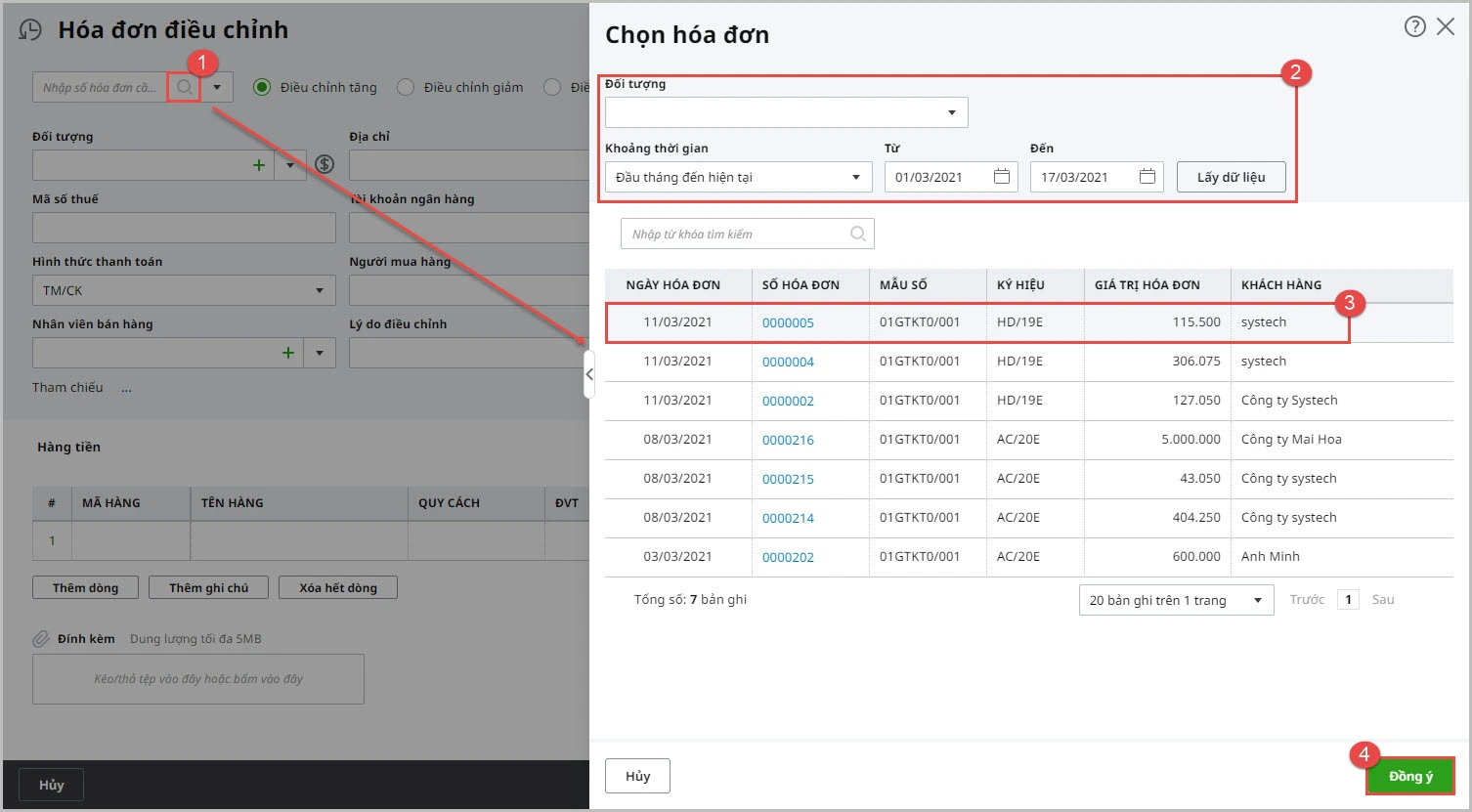Select the Điều chỉnh tăng radio option
Viewport: 1472px width, 812px height.
click(x=262, y=87)
